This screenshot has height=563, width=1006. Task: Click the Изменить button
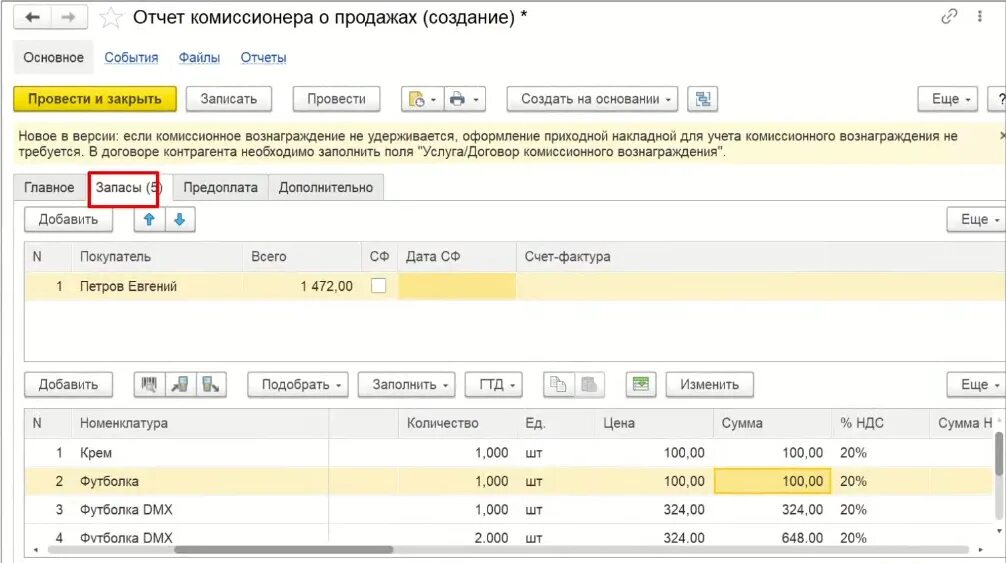point(709,385)
